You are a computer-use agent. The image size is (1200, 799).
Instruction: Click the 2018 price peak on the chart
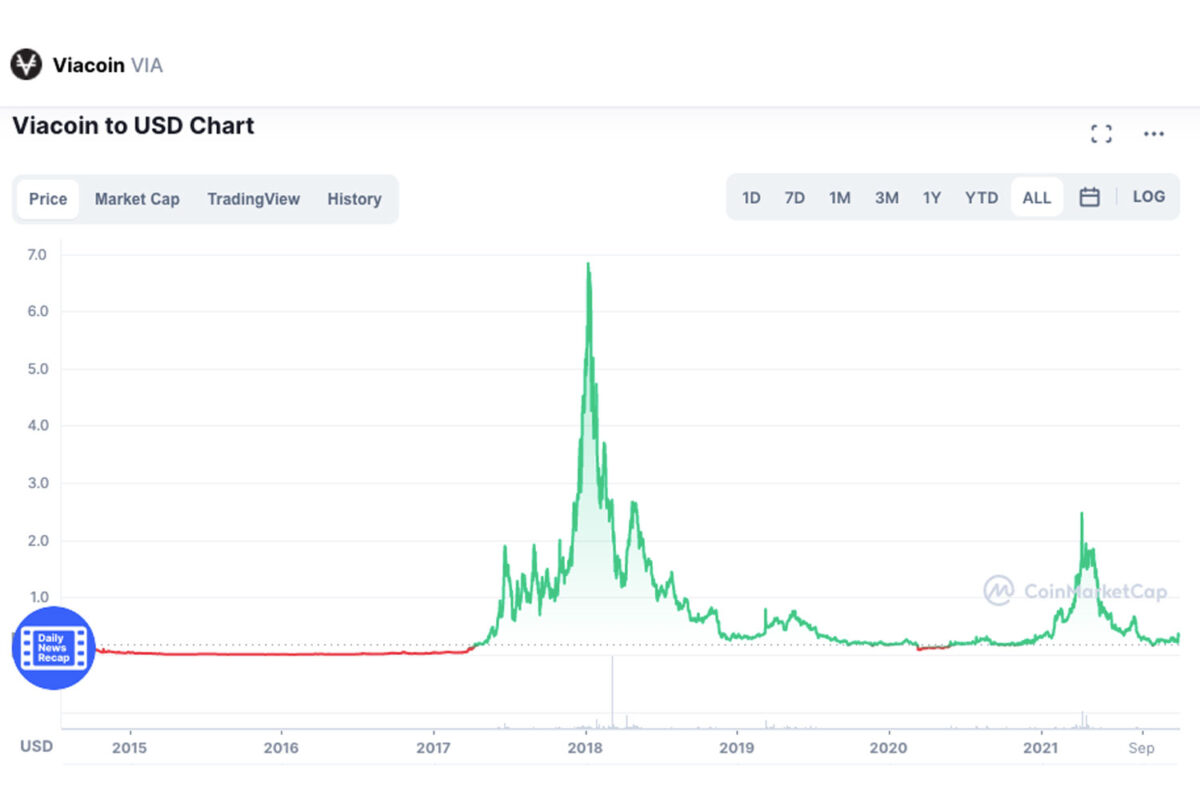click(x=588, y=265)
